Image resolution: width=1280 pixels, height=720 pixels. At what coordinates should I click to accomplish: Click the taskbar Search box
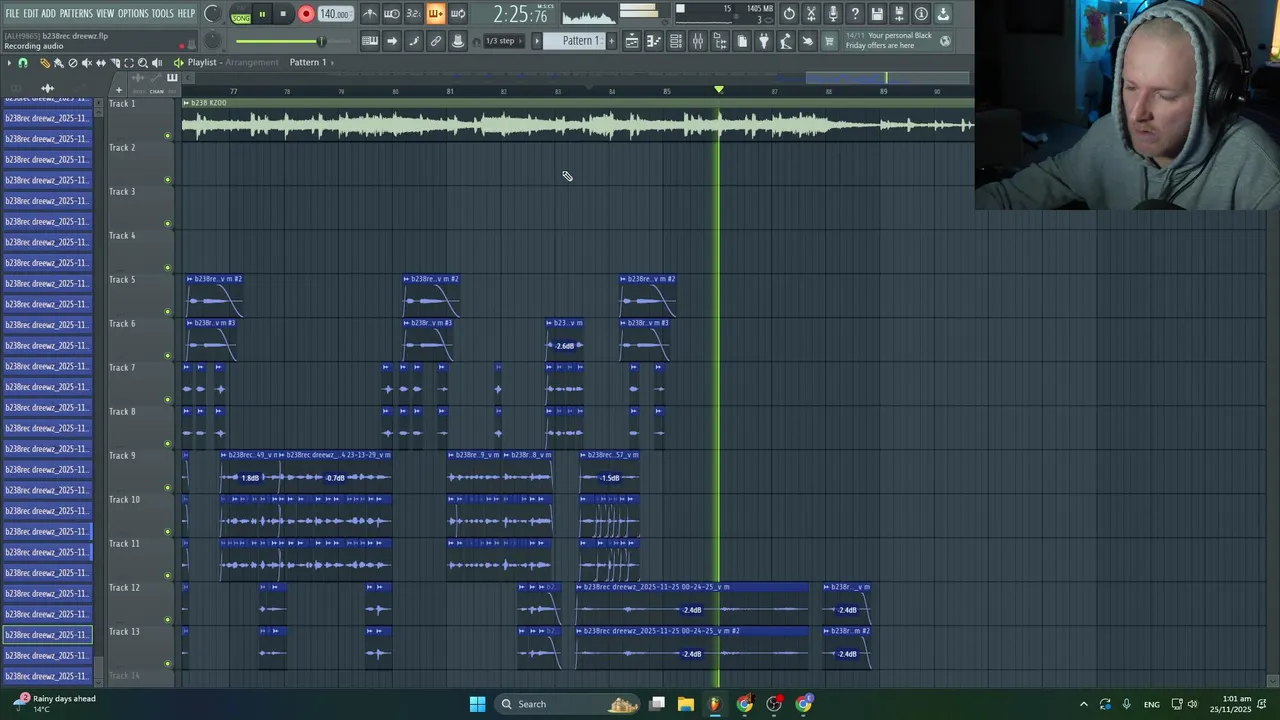click(x=567, y=704)
